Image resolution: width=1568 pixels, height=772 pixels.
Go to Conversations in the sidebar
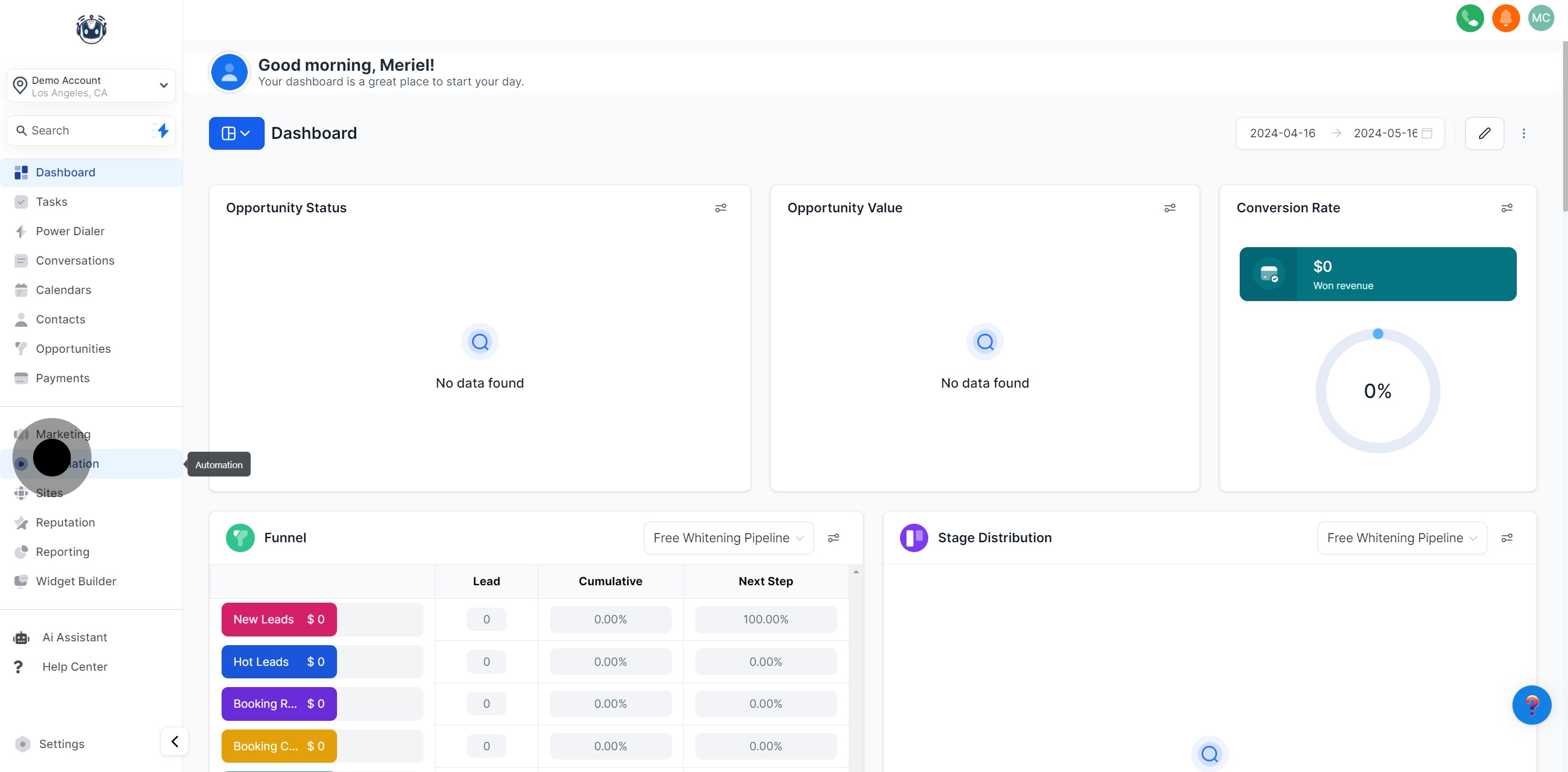(x=75, y=261)
